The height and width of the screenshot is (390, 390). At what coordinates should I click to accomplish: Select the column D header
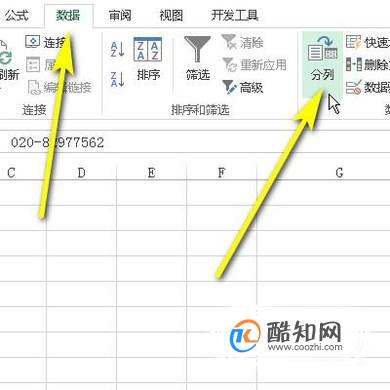(x=81, y=173)
